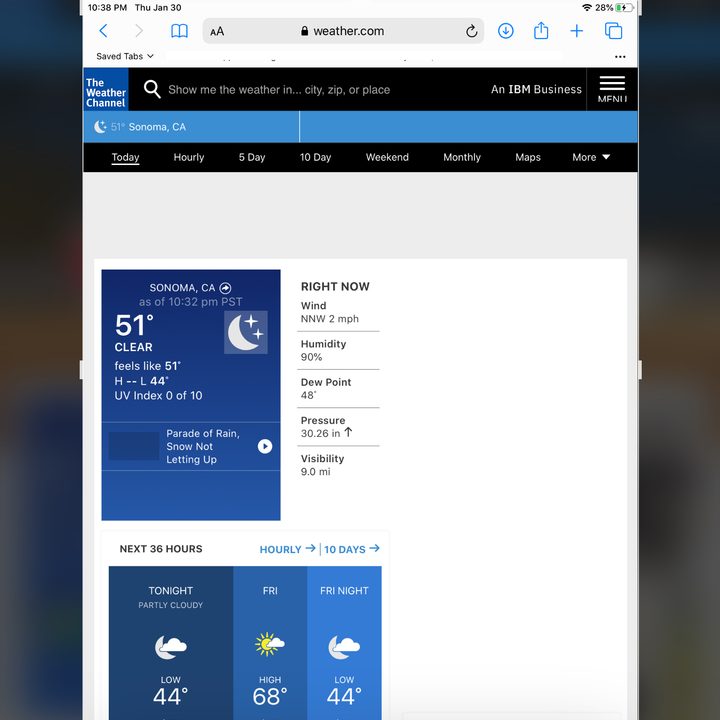Tap the battery indicator in status bar
Viewport: 720px width, 720px height.
624,7
